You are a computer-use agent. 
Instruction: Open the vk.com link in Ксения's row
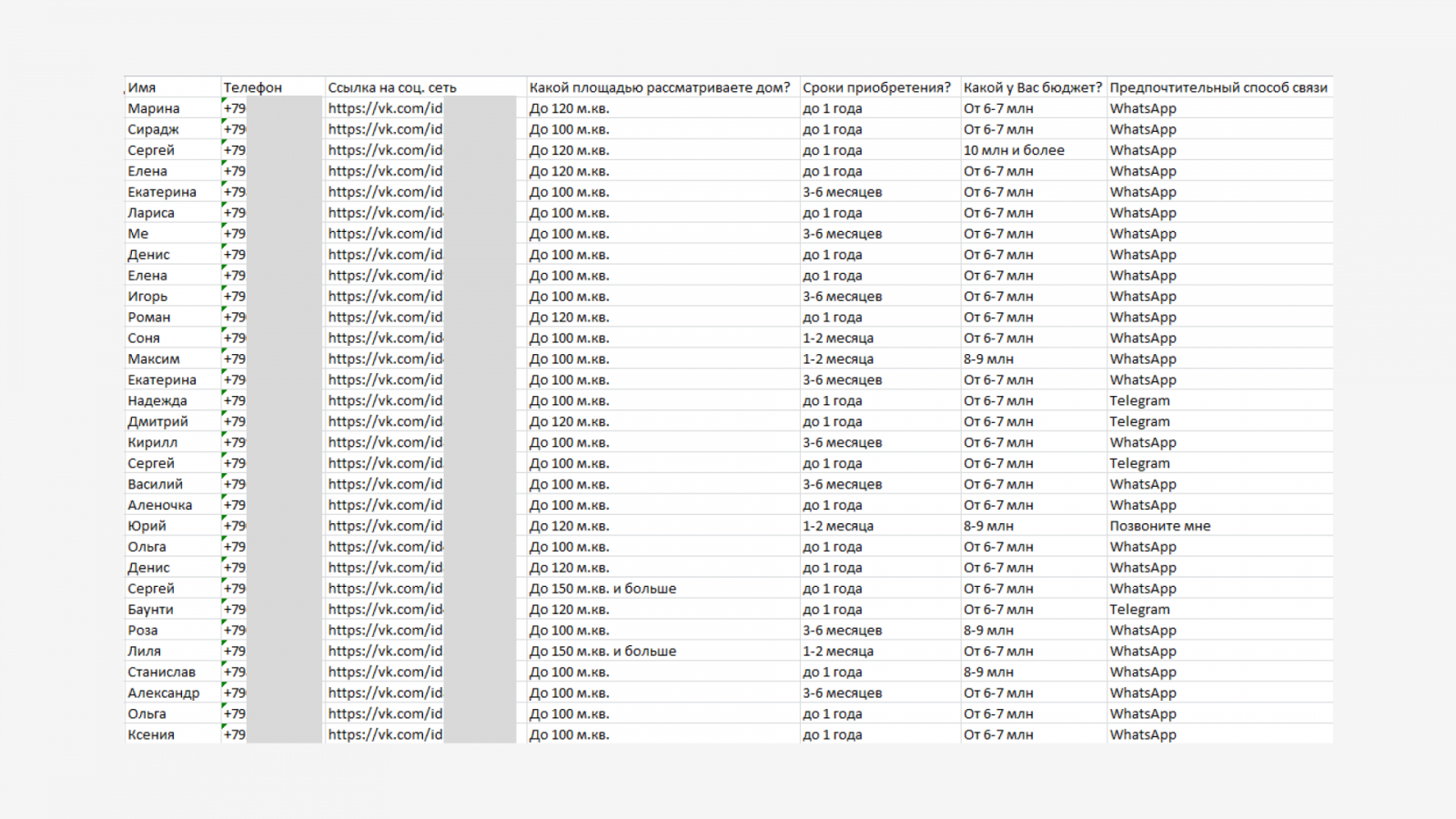pyautogui.click(x=386, y=736)
